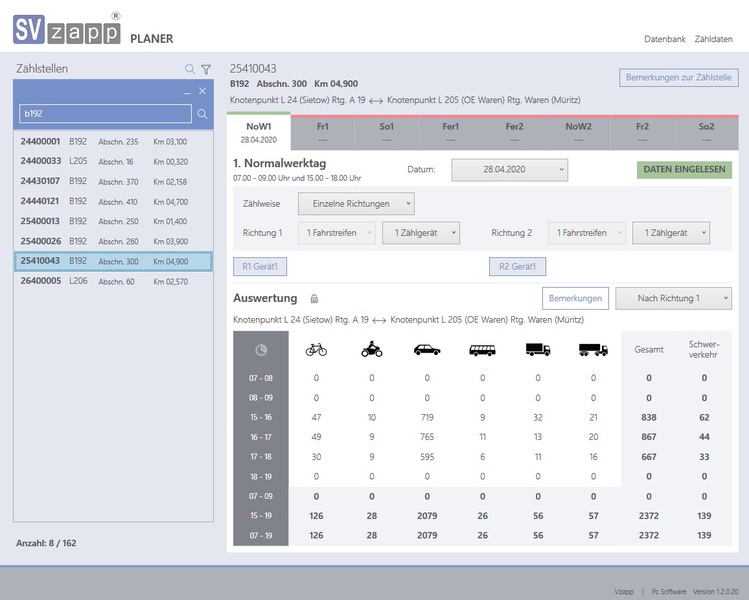
Task: Click the motorcycle column icon
Action: pyautogui.click(x=372, y=350)
